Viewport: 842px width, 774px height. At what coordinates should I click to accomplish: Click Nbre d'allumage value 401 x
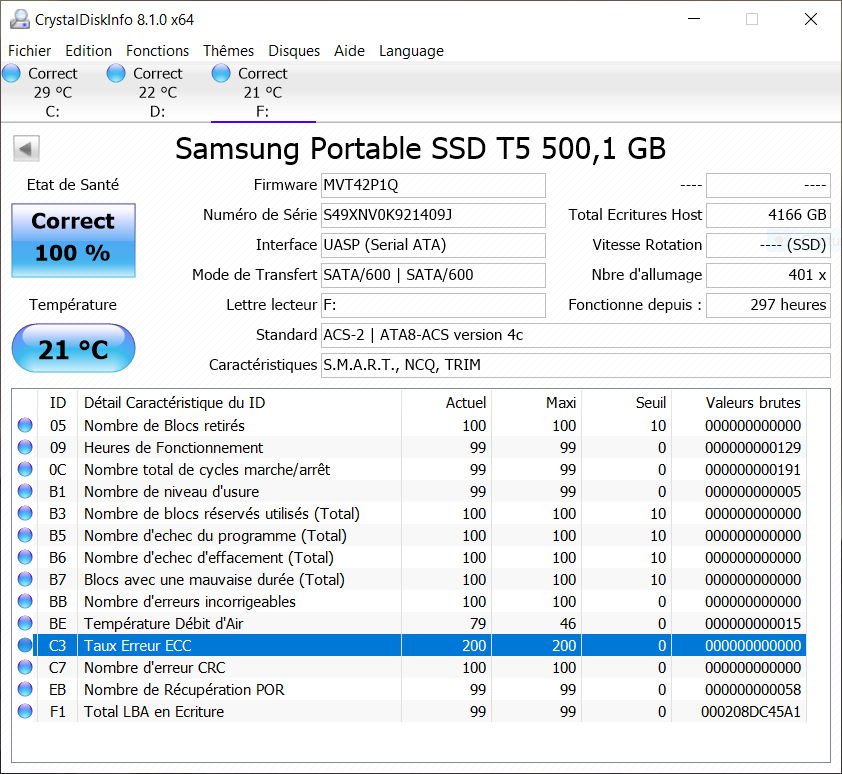[x=768, y=276]
